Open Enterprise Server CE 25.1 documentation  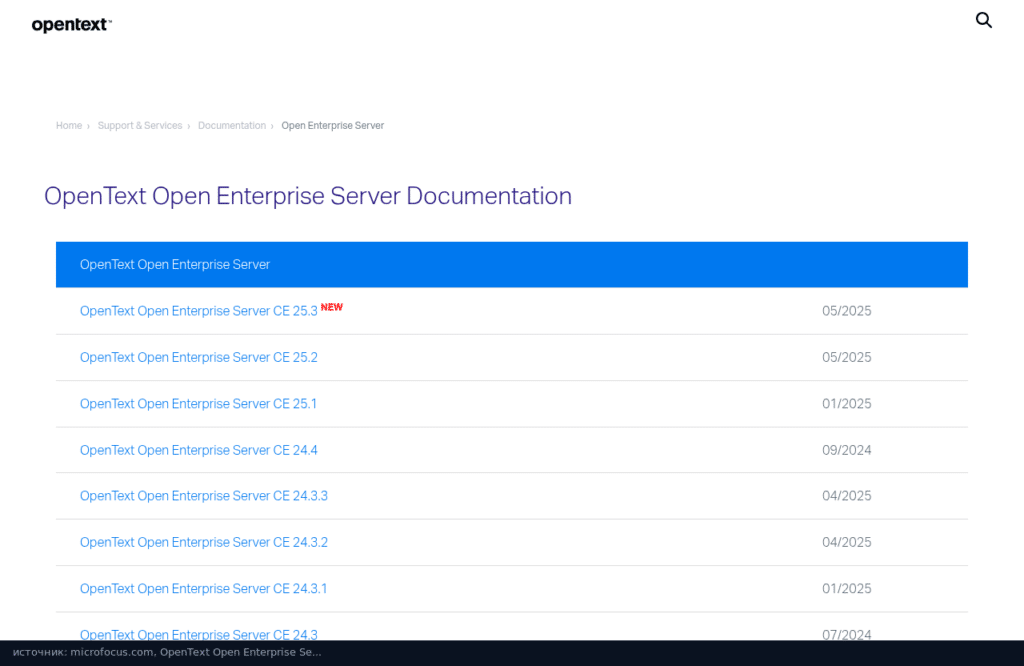(x=198, y=404)
